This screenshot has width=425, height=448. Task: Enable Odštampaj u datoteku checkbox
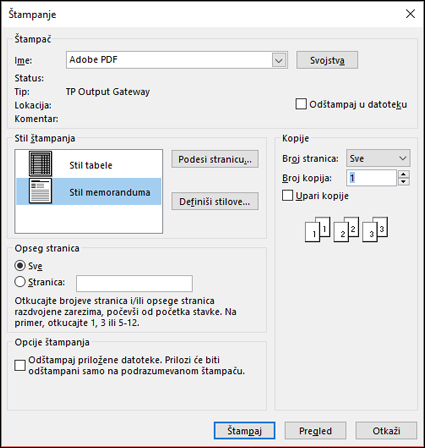click(301, 104)
